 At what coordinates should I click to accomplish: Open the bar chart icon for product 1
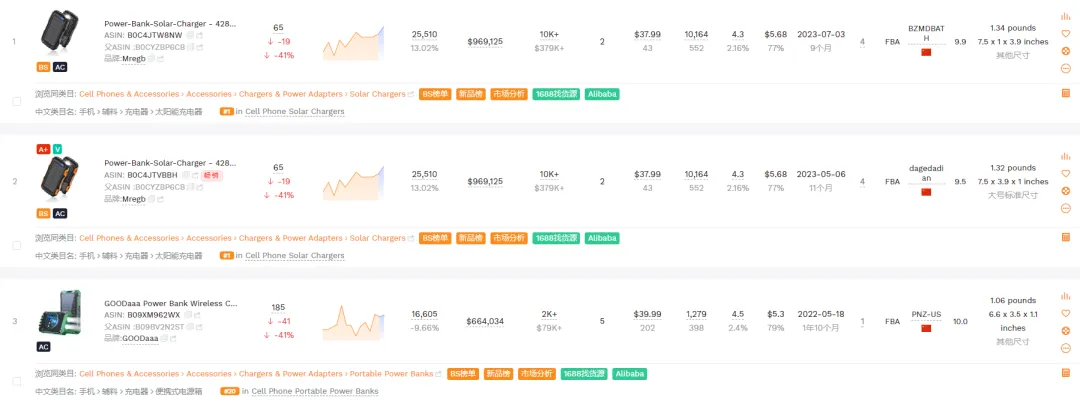pos(1065,17)
